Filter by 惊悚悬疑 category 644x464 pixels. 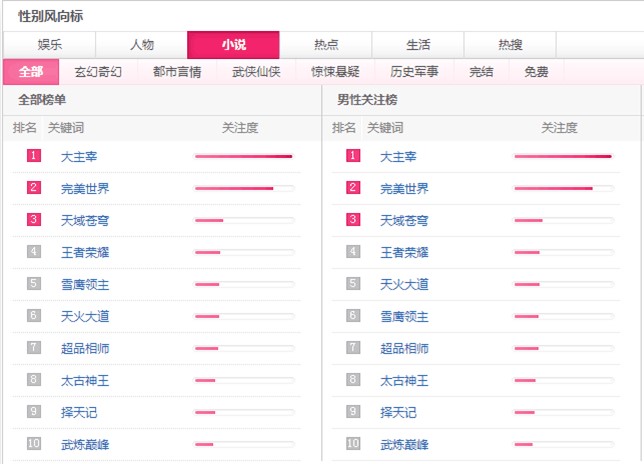[335, 72]
